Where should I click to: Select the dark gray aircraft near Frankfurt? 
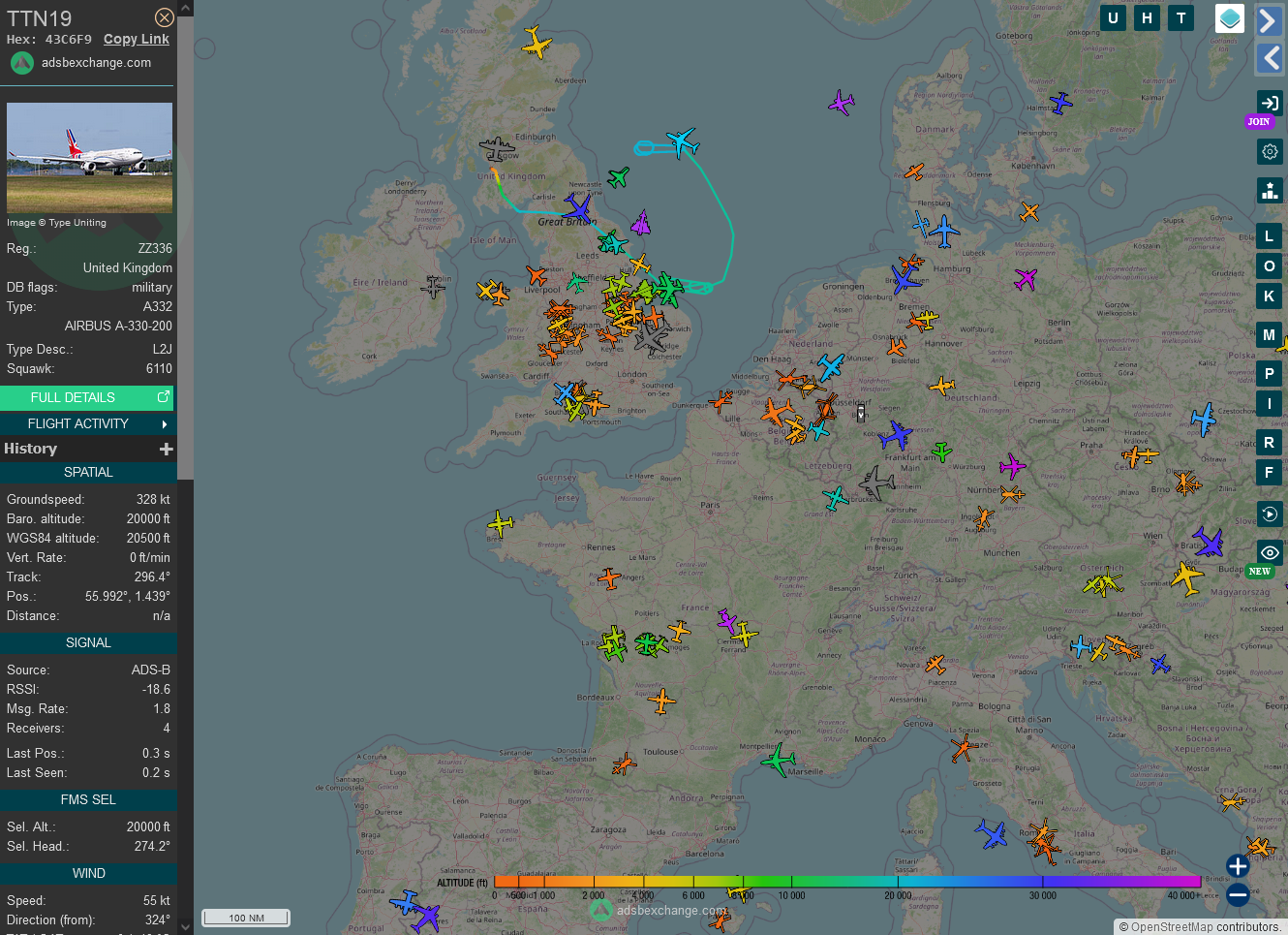pos(877,482)
